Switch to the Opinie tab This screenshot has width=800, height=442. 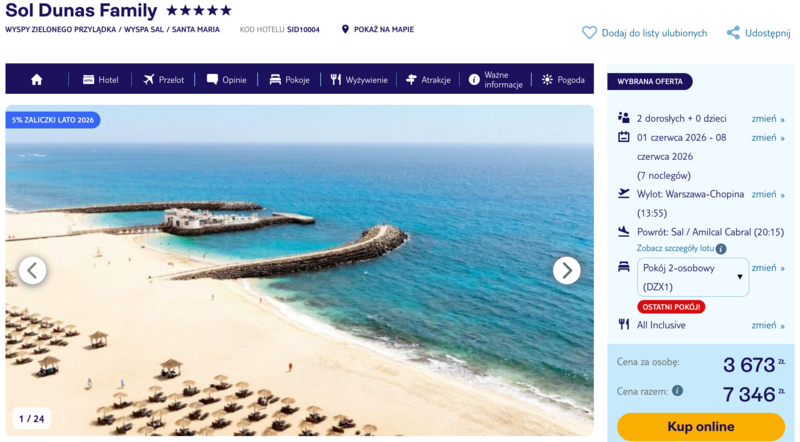(x=227, y=80)
